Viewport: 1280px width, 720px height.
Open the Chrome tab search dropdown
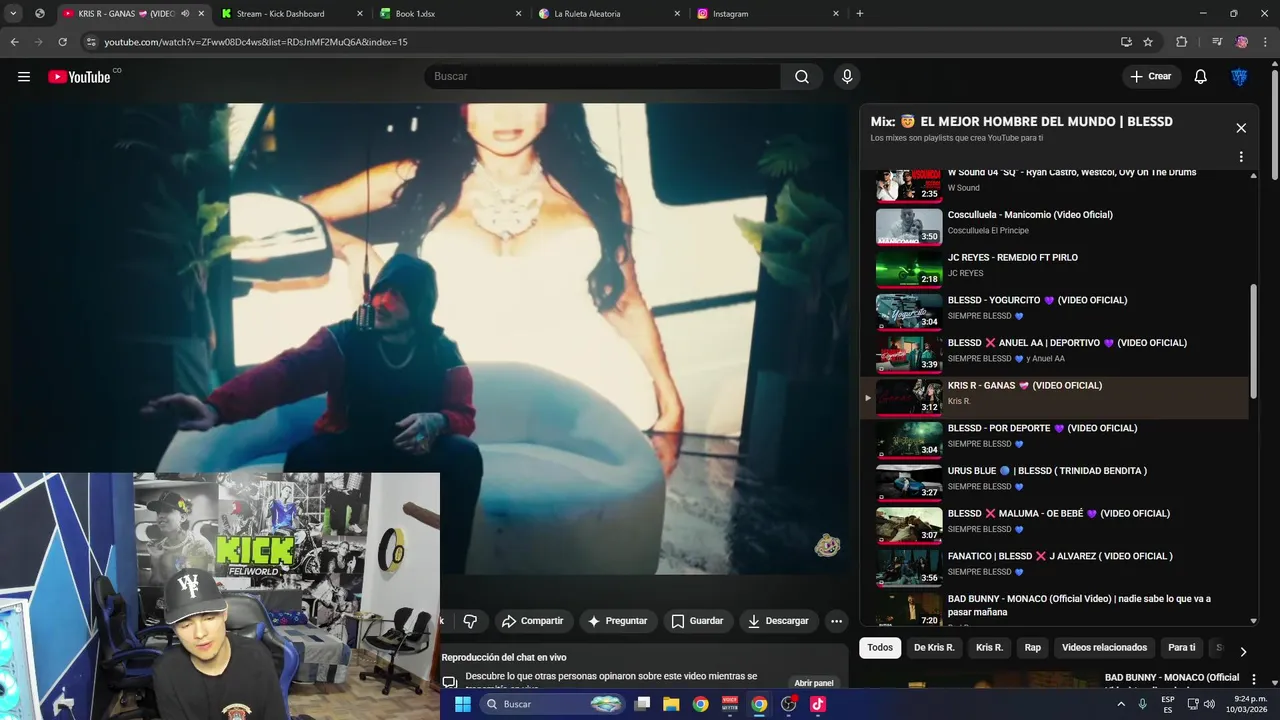(x=14, y=14)
